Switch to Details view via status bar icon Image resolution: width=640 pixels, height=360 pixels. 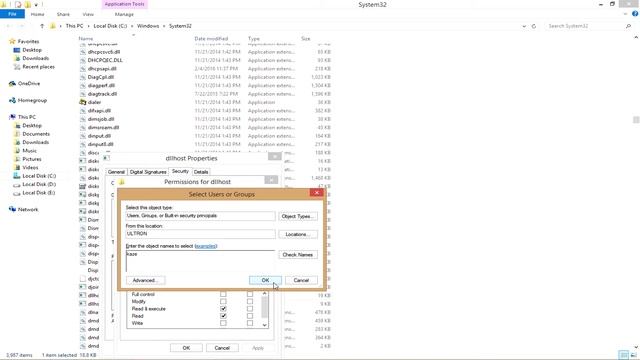tap(623, 355)
